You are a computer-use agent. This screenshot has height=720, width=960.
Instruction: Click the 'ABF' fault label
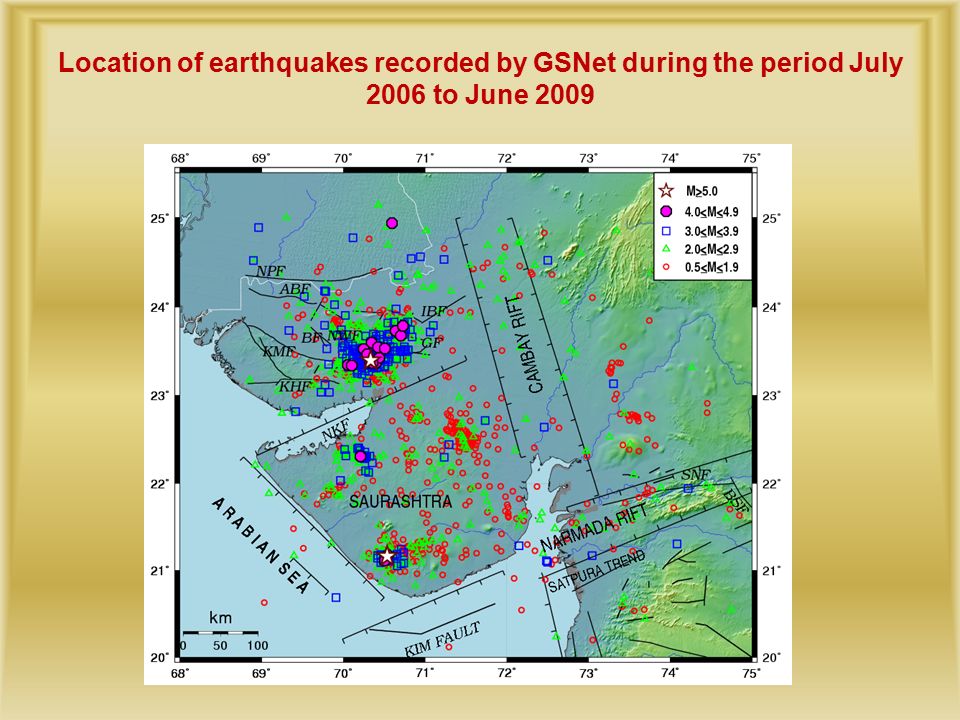click(x=294, y=289)
